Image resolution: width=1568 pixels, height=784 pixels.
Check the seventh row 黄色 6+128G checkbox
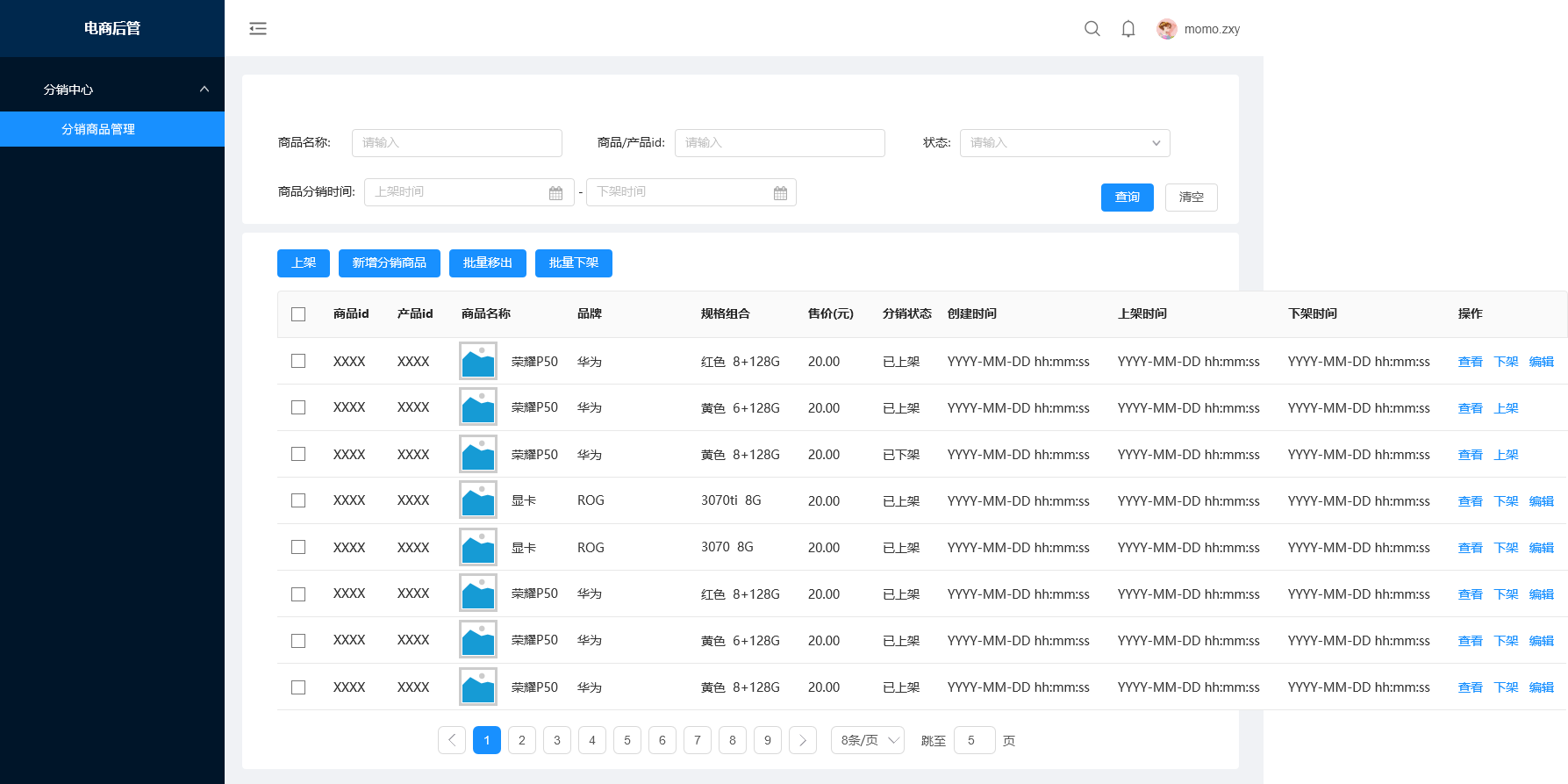tap(298, 641)
